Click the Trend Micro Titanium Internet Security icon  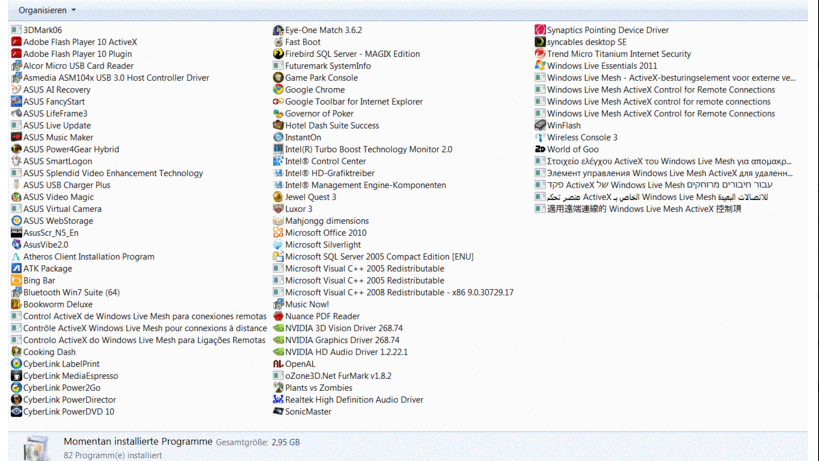click(x=540, y=54)
